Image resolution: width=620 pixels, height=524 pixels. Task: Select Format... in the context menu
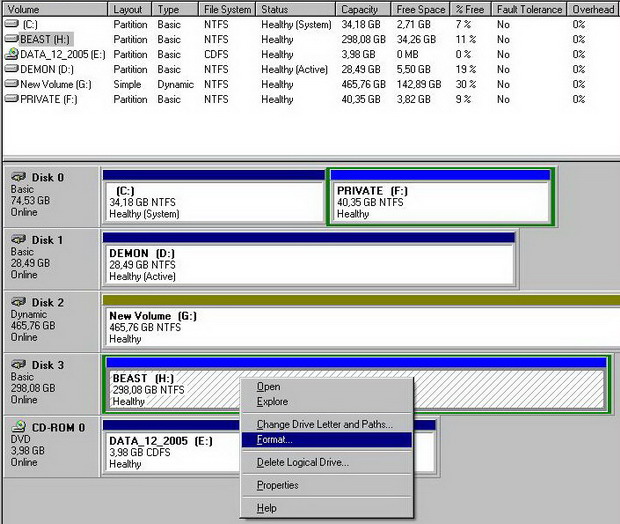[327, 440]
